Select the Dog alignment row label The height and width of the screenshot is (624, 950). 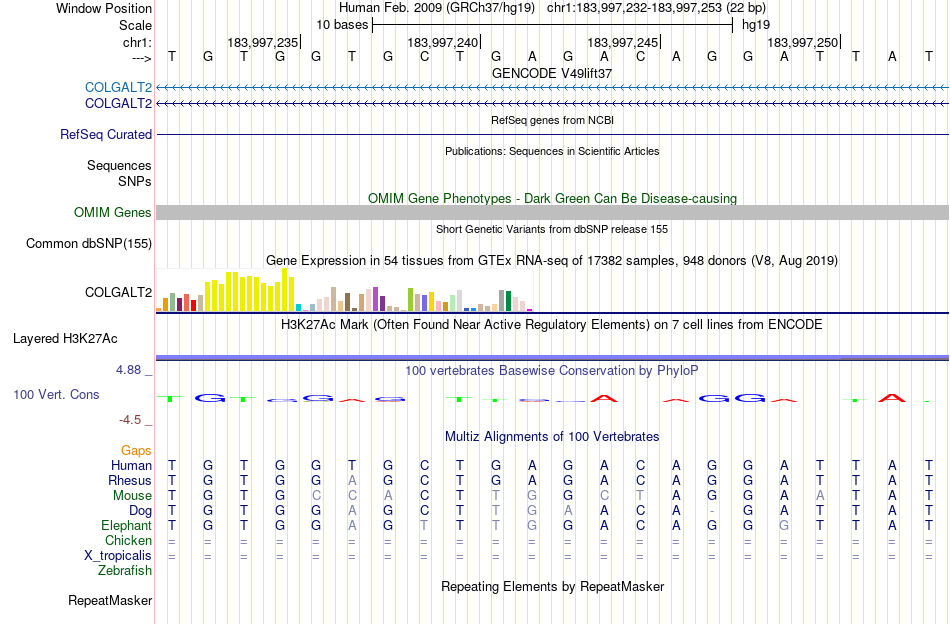click(x=141, y=511)
